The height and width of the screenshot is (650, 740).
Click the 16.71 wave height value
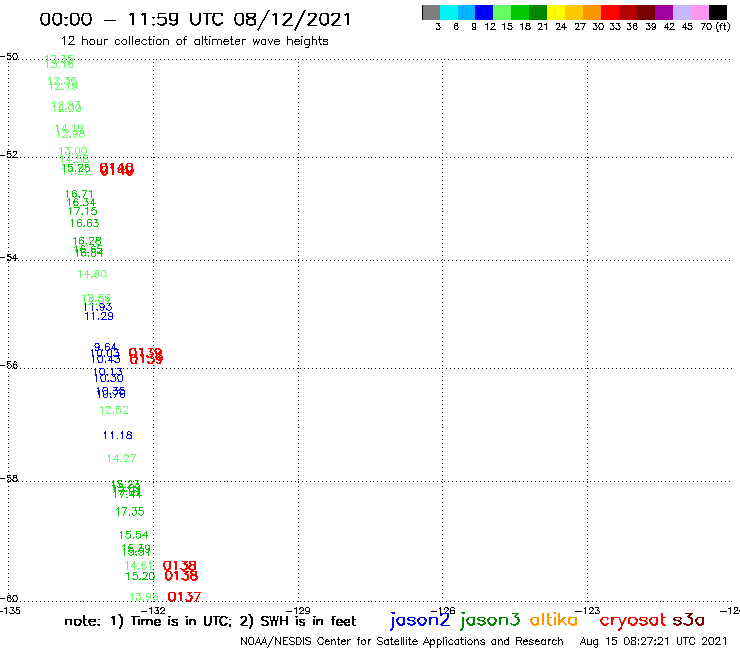[79, 194]
